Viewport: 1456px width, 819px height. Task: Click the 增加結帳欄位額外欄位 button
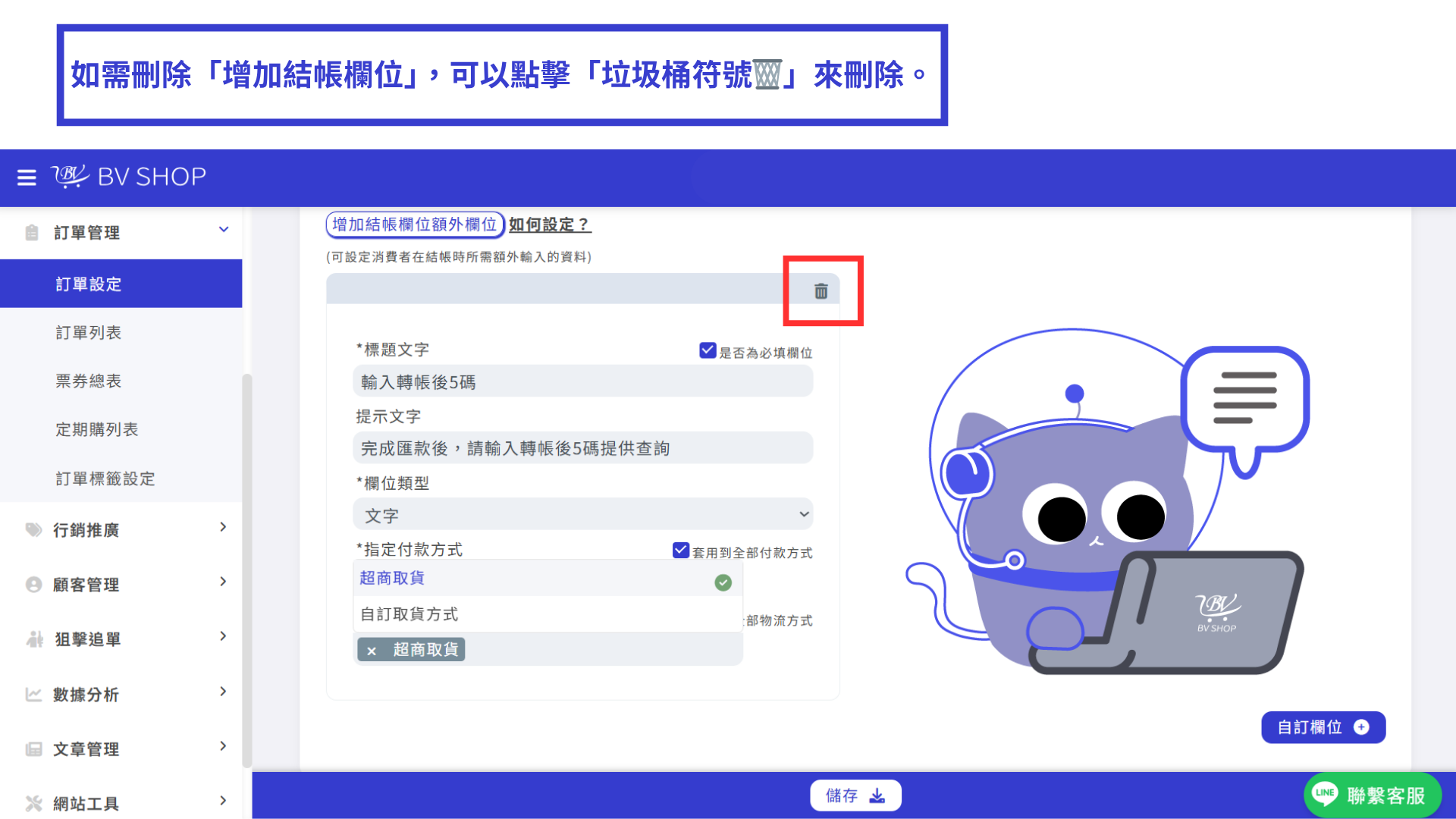click(x=415, y=224)
